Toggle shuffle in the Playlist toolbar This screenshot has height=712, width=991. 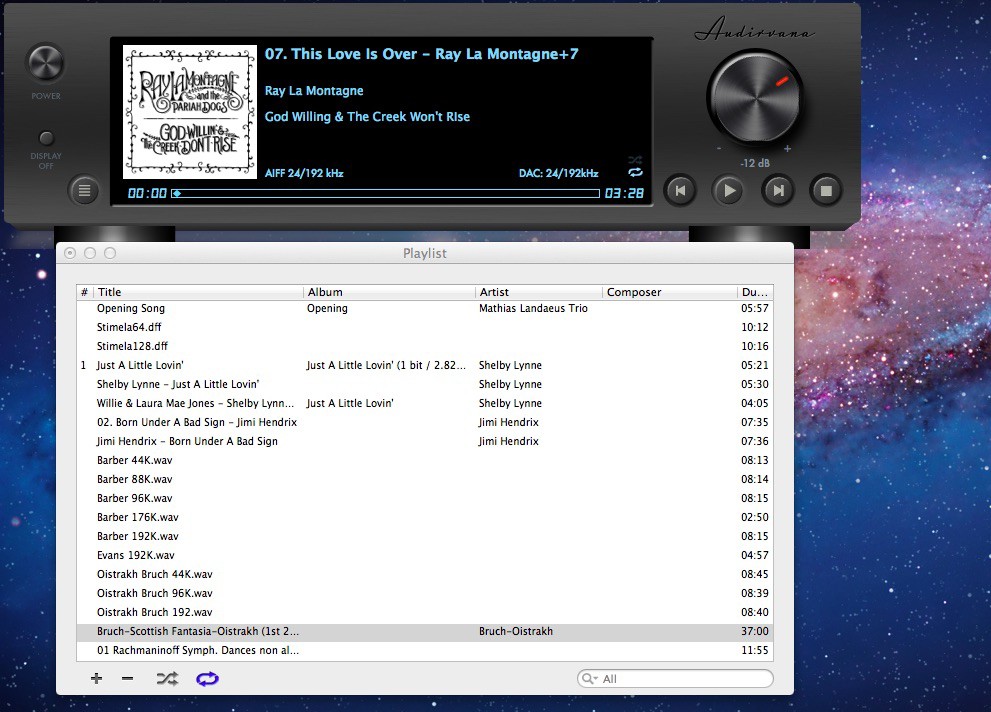pos(167,679)
